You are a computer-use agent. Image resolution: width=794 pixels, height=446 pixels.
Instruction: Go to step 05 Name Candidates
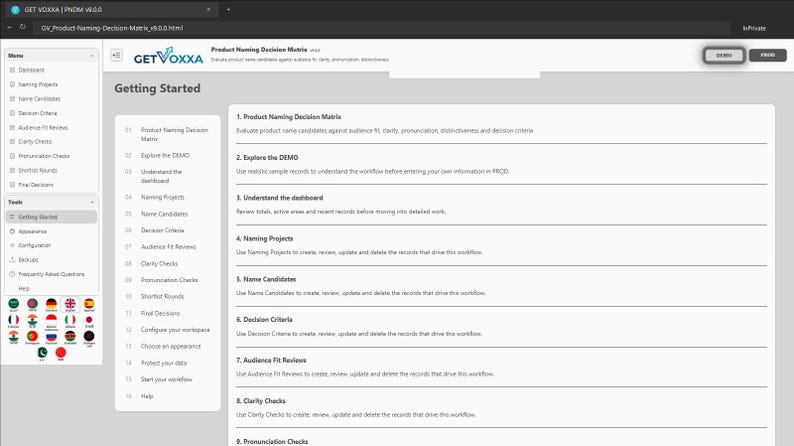[x=168, y=214]
